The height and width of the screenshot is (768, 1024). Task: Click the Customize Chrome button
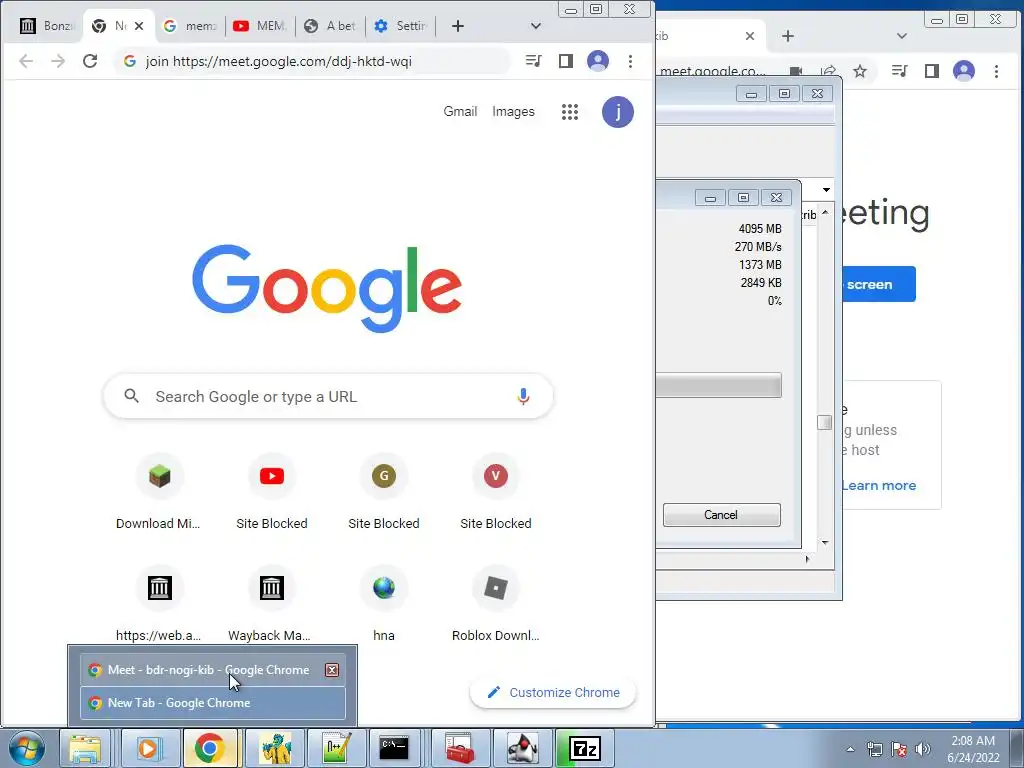coord(553,692)
